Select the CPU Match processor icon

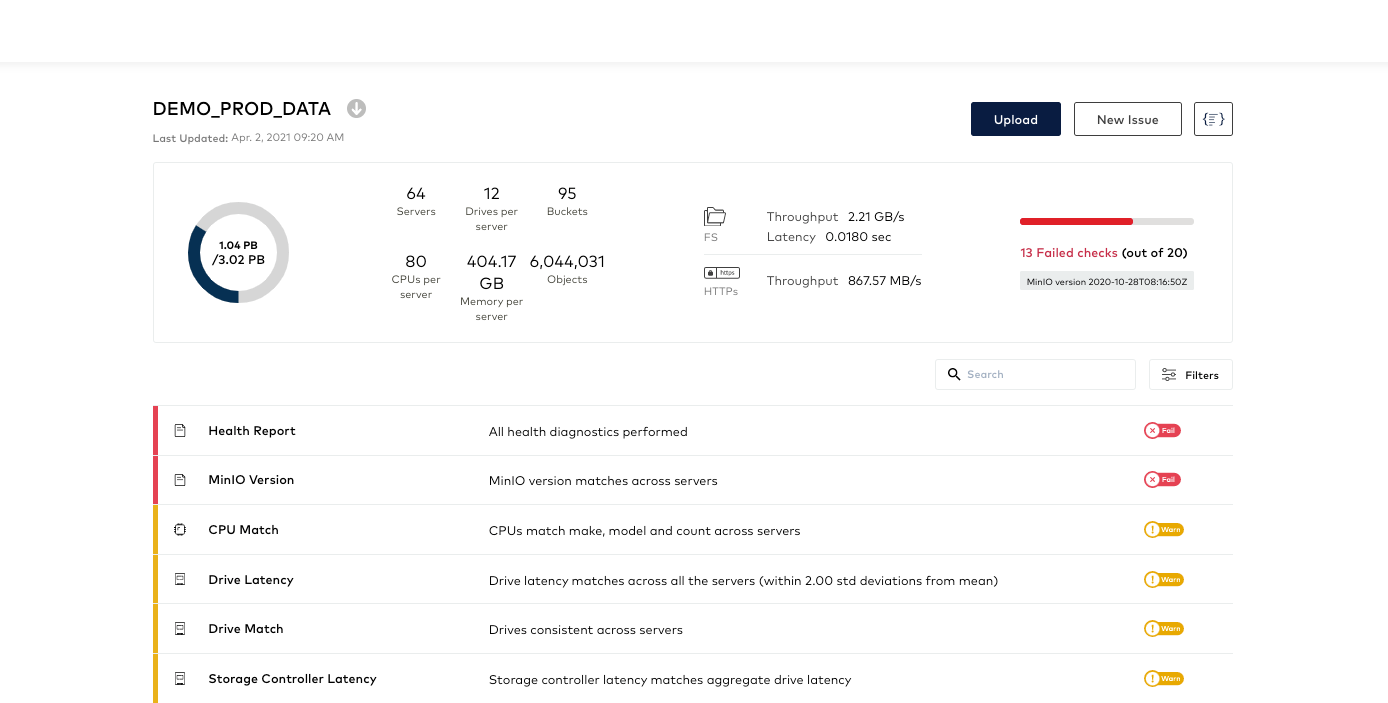[179, 529]
